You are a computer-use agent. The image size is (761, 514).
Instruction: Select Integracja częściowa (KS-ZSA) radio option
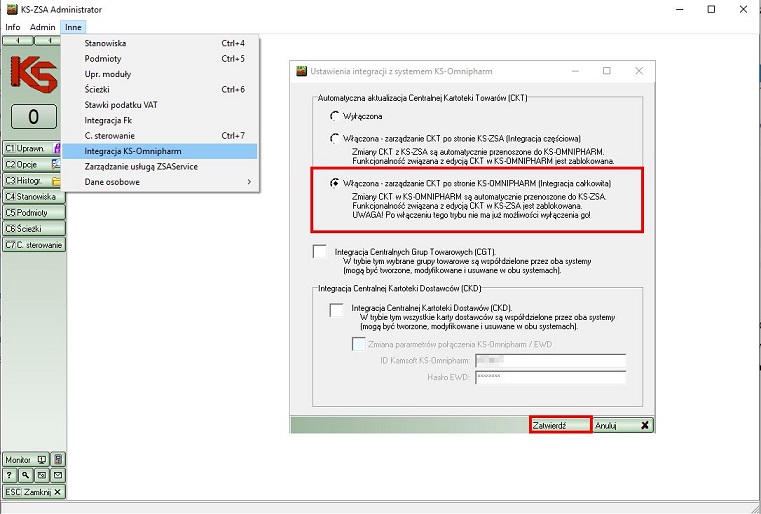click(x=334, y=139)
